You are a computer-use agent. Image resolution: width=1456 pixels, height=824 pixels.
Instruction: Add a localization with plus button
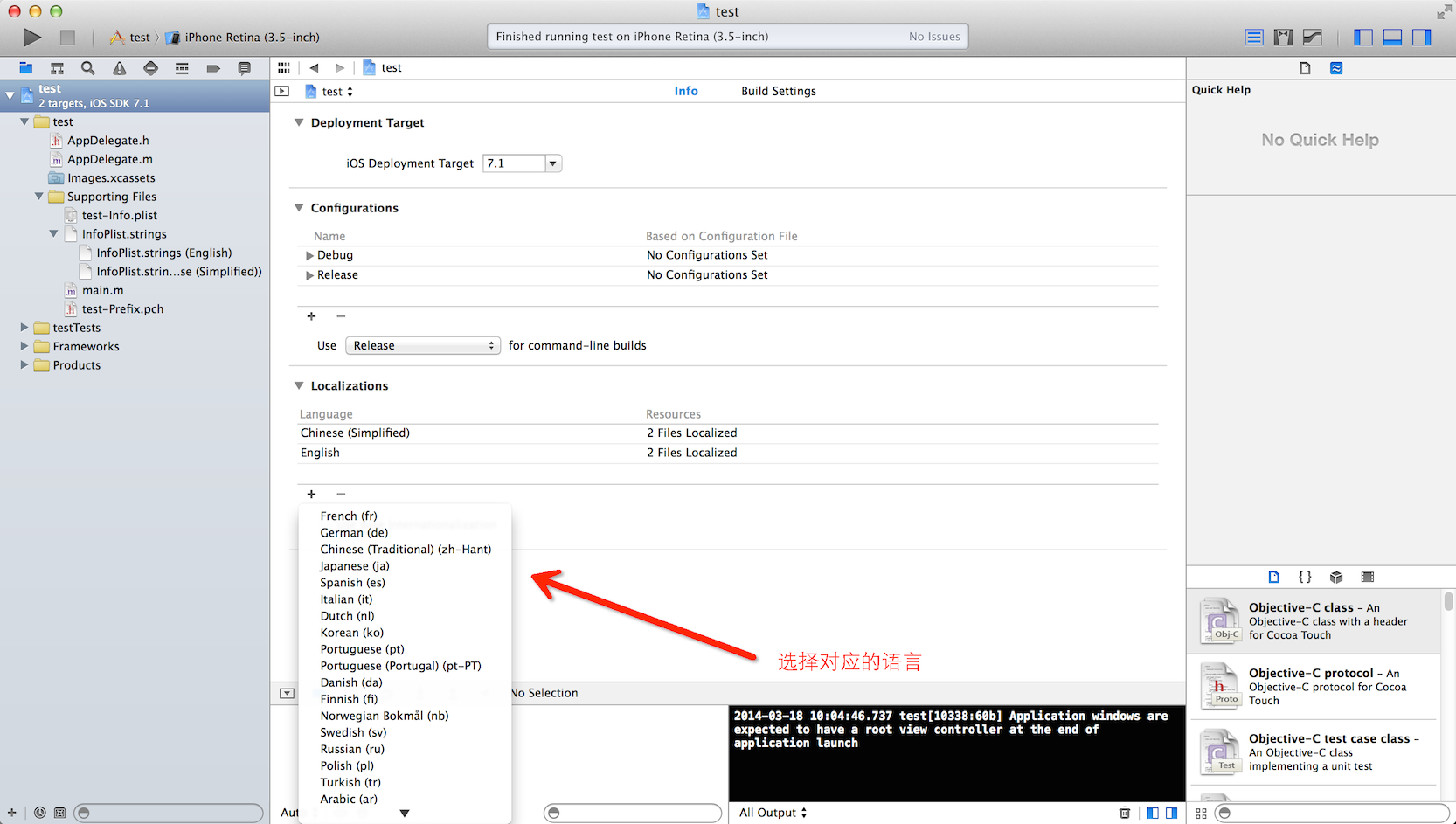311,495
